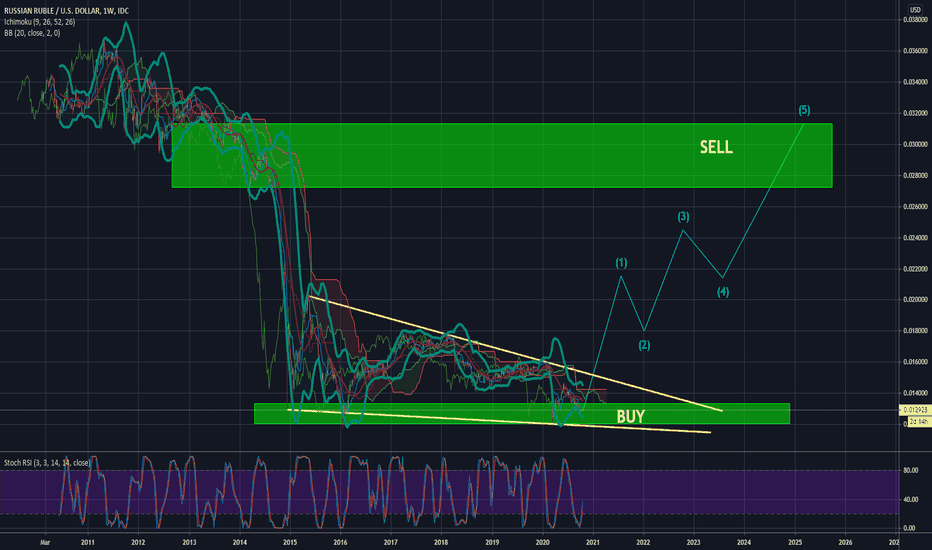932x550 pixels.
Task: Click the 0.024000 price axis label
Action: pos(915,238)
